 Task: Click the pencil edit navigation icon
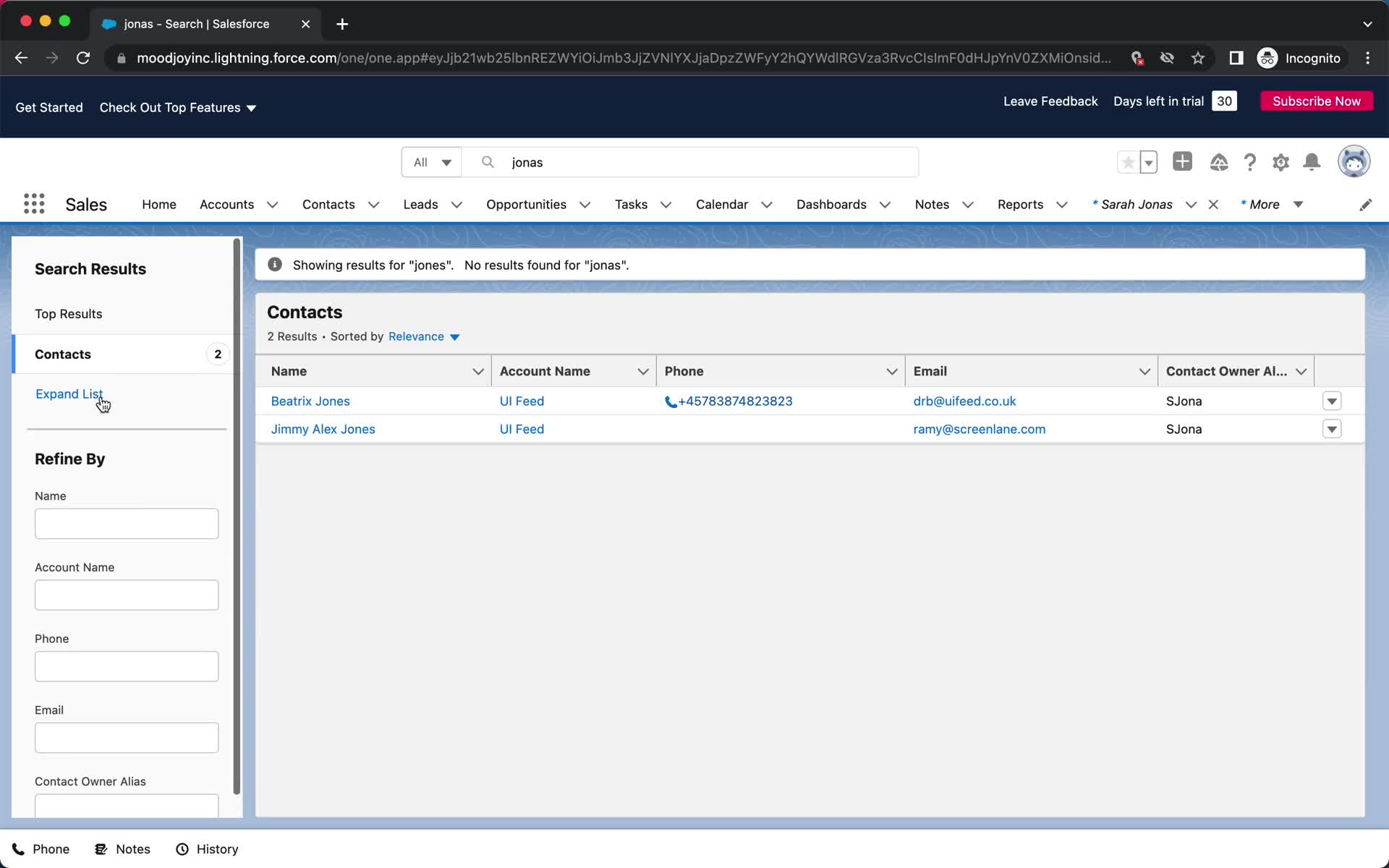tap(1365, 205)
